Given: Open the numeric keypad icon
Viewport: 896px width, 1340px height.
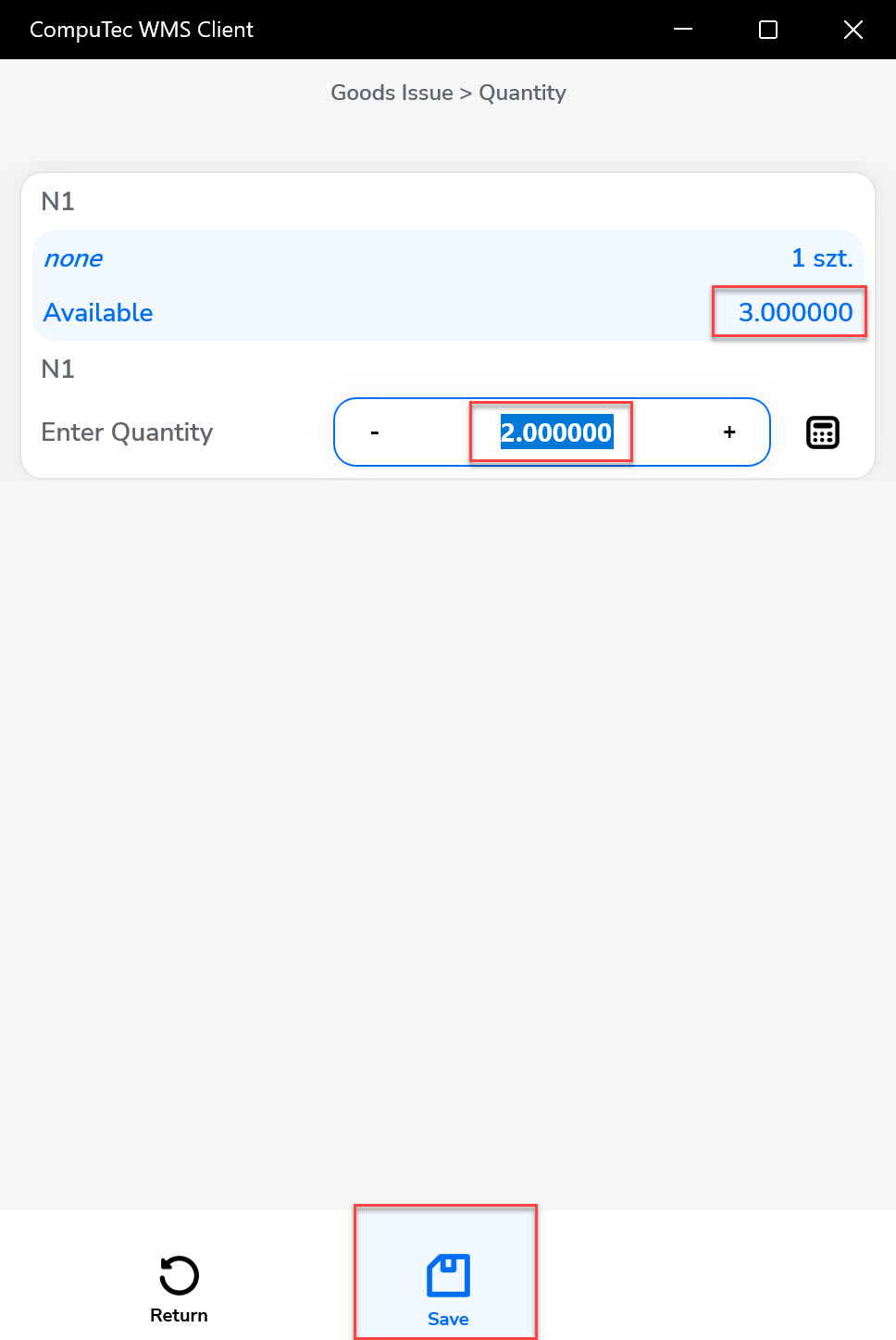Looking at the screenshot, I should click(823, 432).
